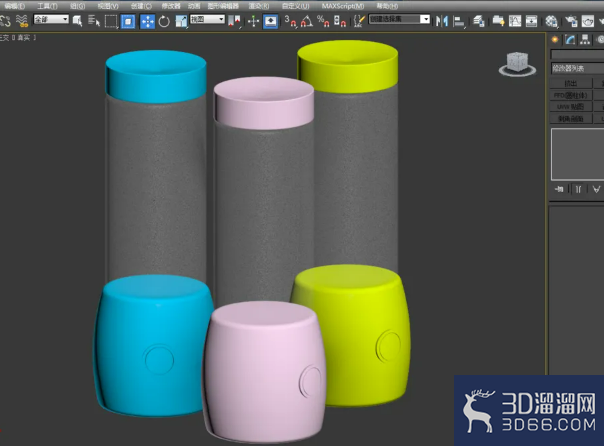
Task: Open the Modifier List dropdown
Action: coord(577,69)
